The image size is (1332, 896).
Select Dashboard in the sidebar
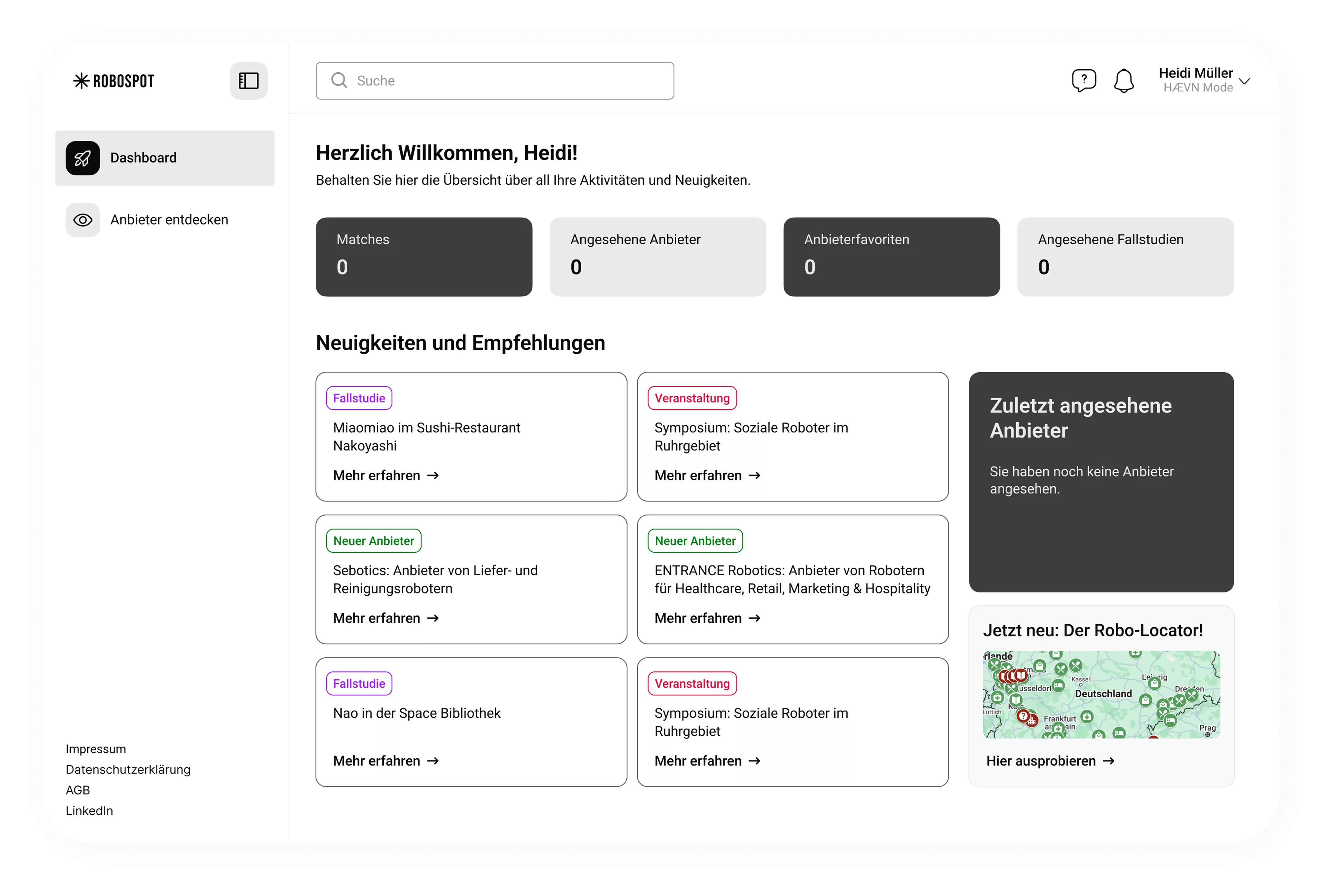(165, 158)
